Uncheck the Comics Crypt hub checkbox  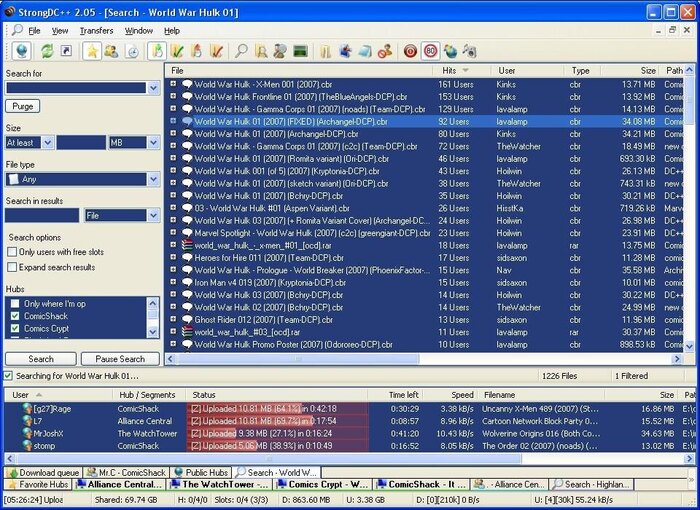tap(15, 328)
